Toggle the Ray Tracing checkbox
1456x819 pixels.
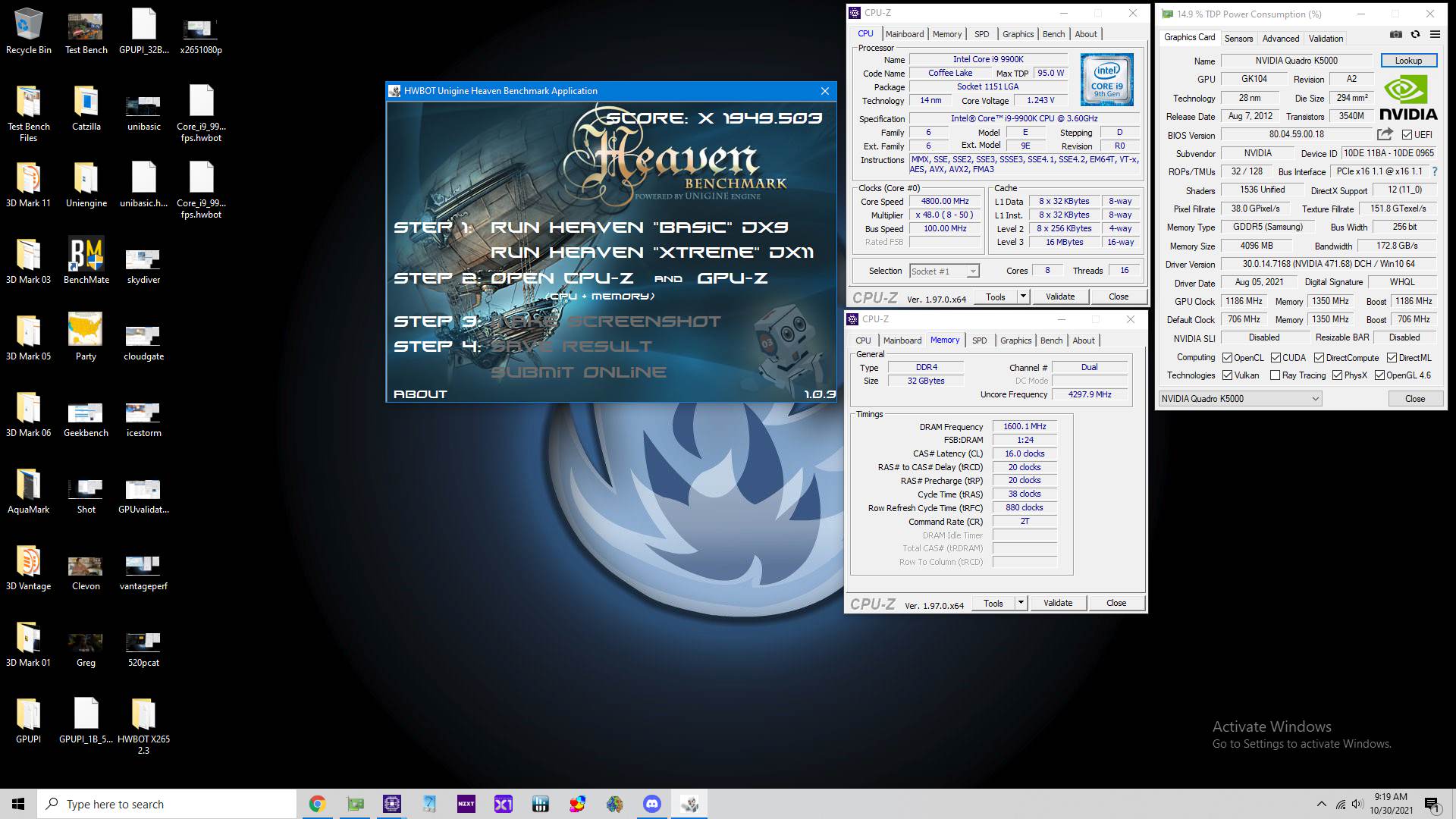coord(1276,375)
